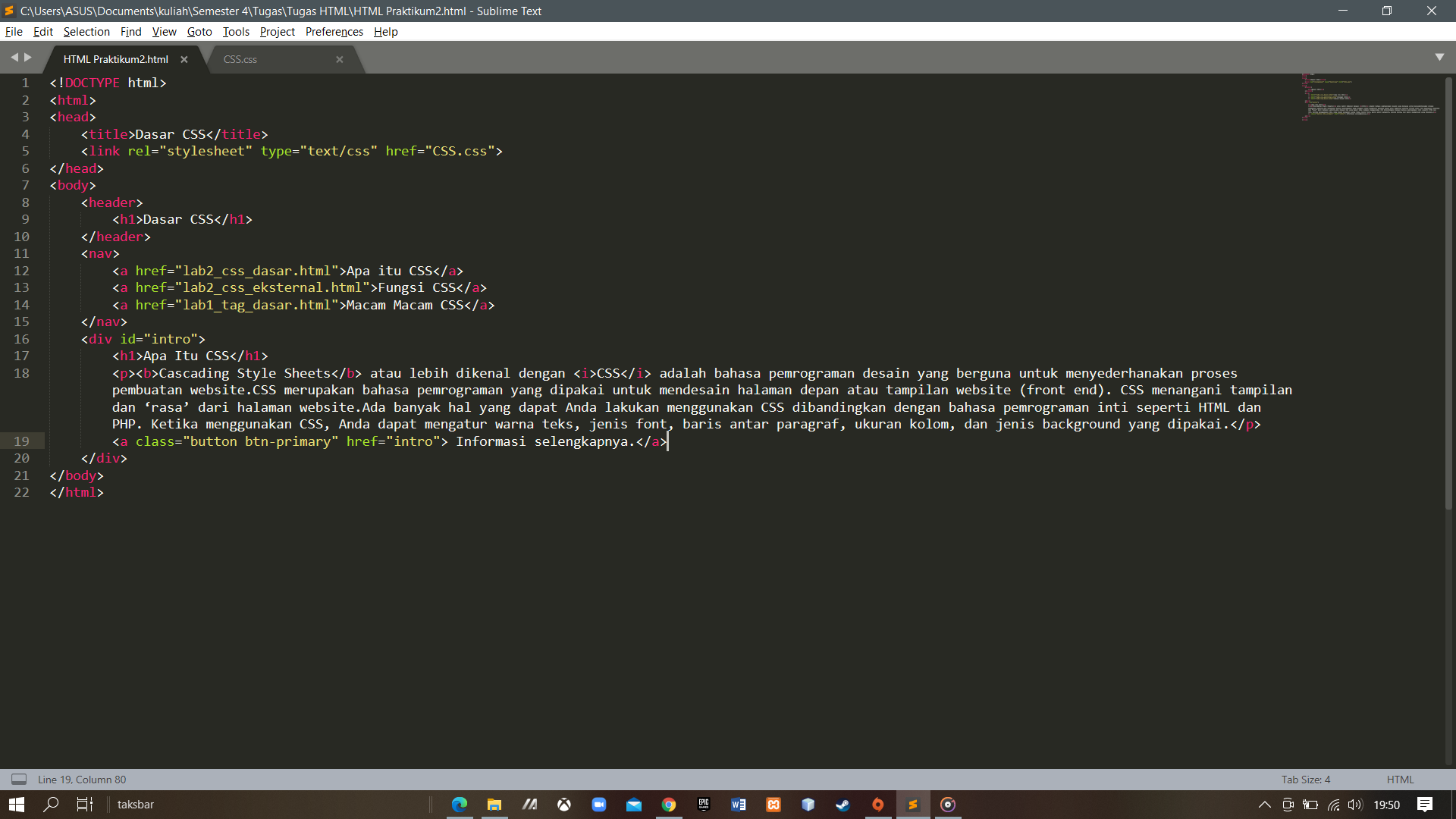This screenshot has height=819, width=1456.
Task: Launch Microsoft Word from the taskbar
Action: click(739, 805)
